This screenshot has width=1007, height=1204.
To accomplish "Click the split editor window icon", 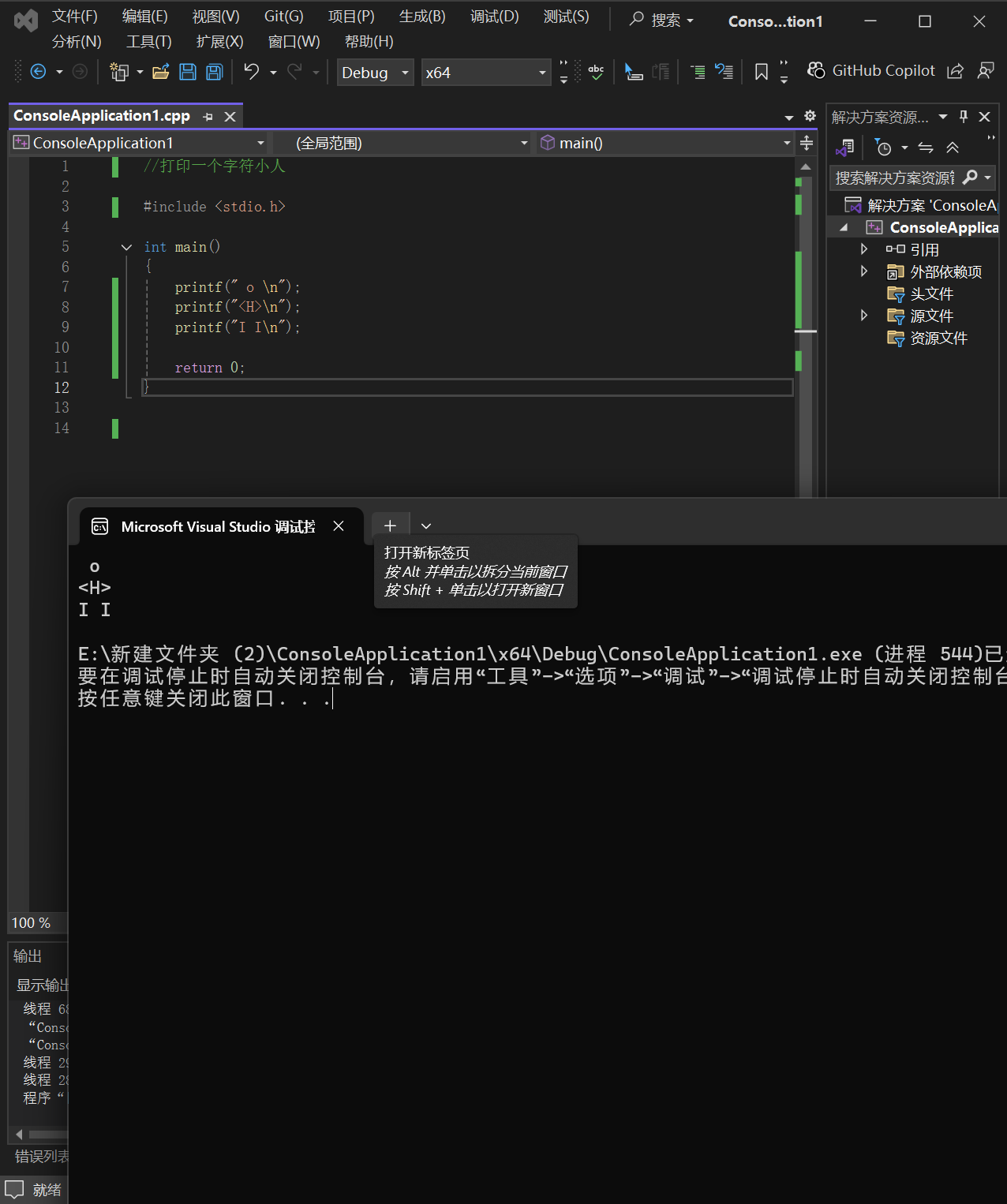I will (807, 143).
